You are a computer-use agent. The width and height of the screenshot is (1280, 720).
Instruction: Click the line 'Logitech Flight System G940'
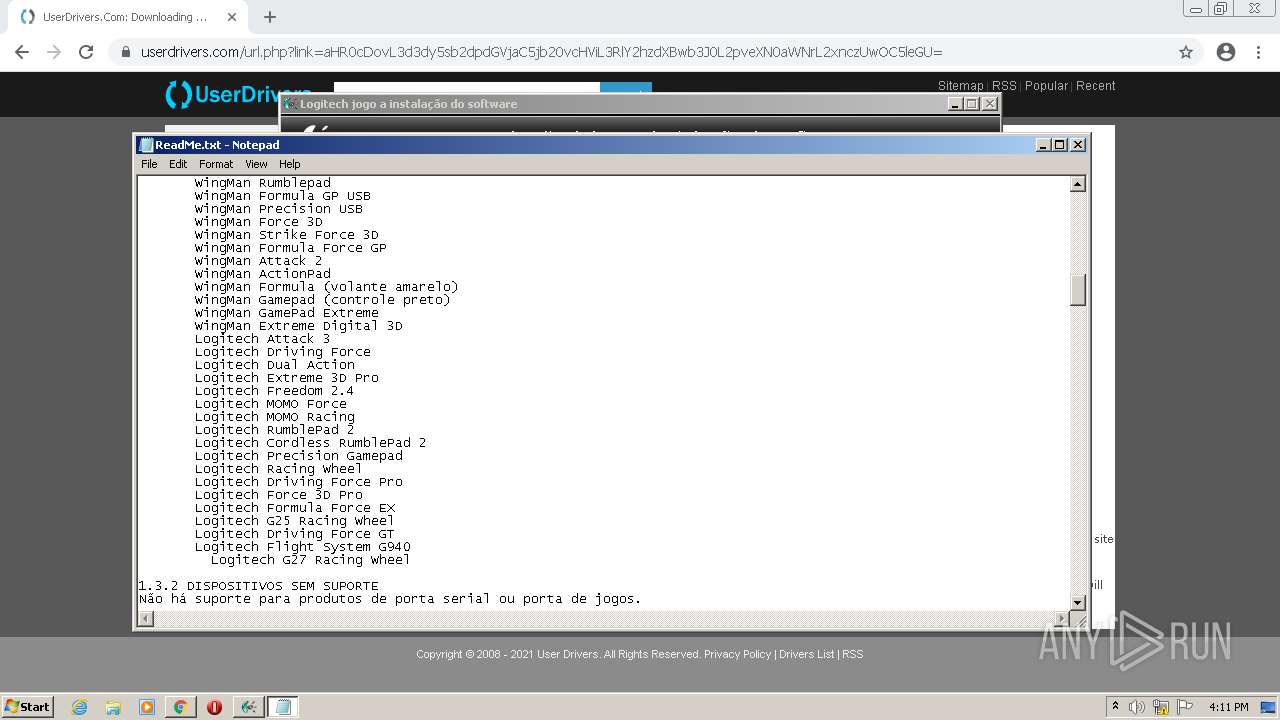[303, 547]
